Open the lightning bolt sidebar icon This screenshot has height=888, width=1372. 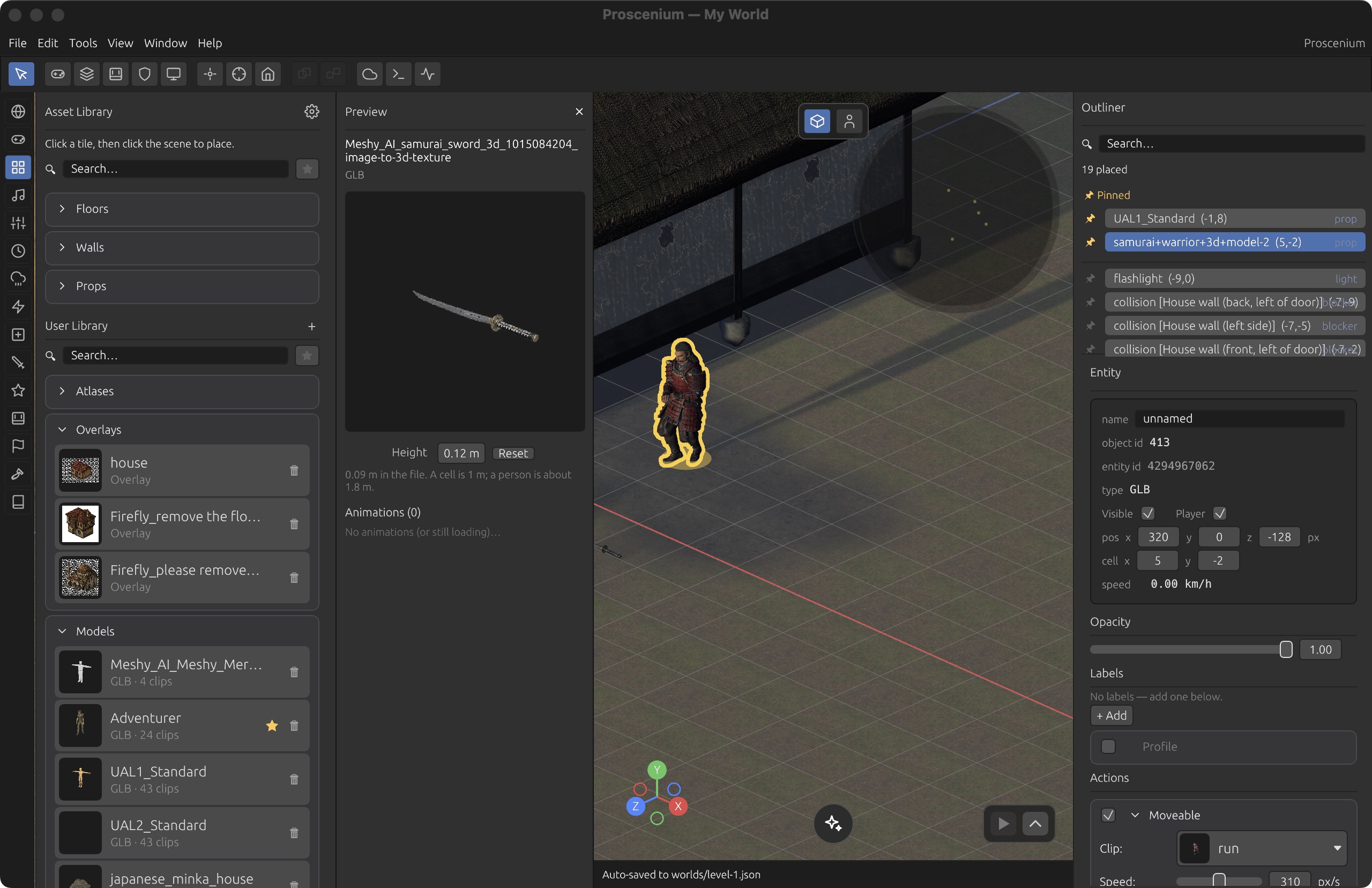[x=18, y=307]
